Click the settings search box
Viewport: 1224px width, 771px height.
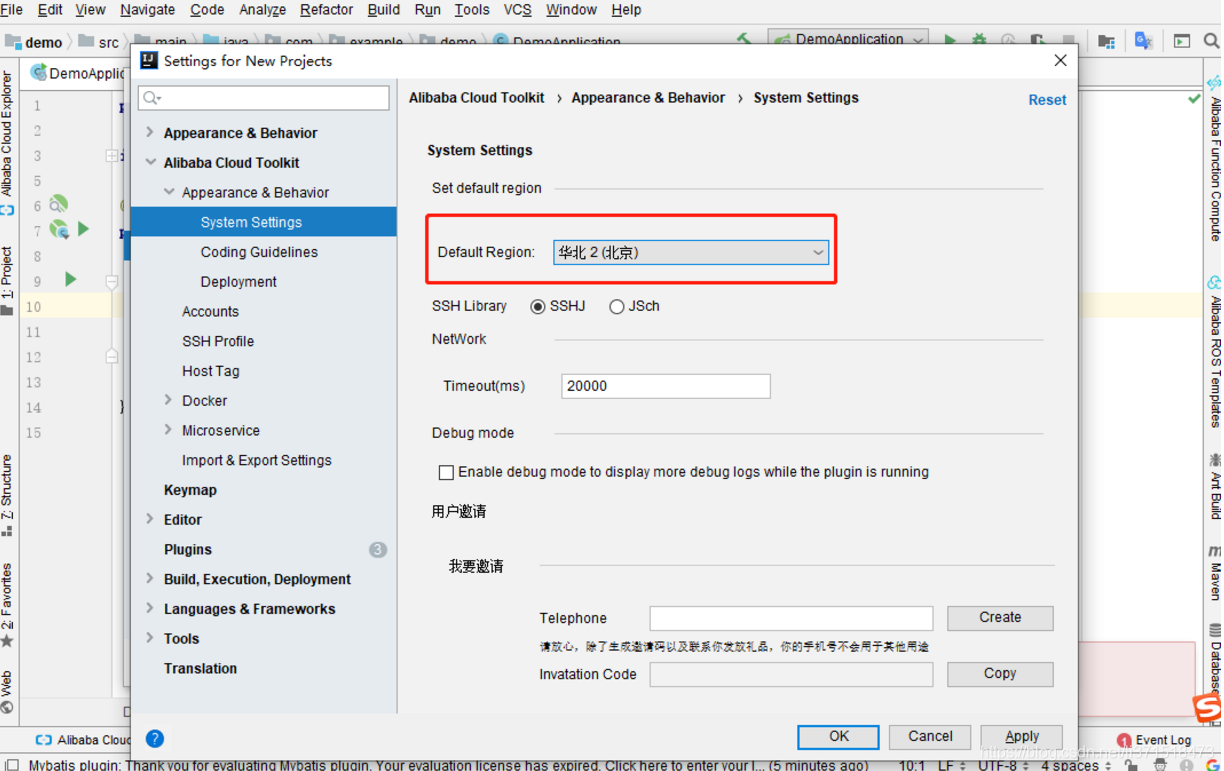click(264, 98)
